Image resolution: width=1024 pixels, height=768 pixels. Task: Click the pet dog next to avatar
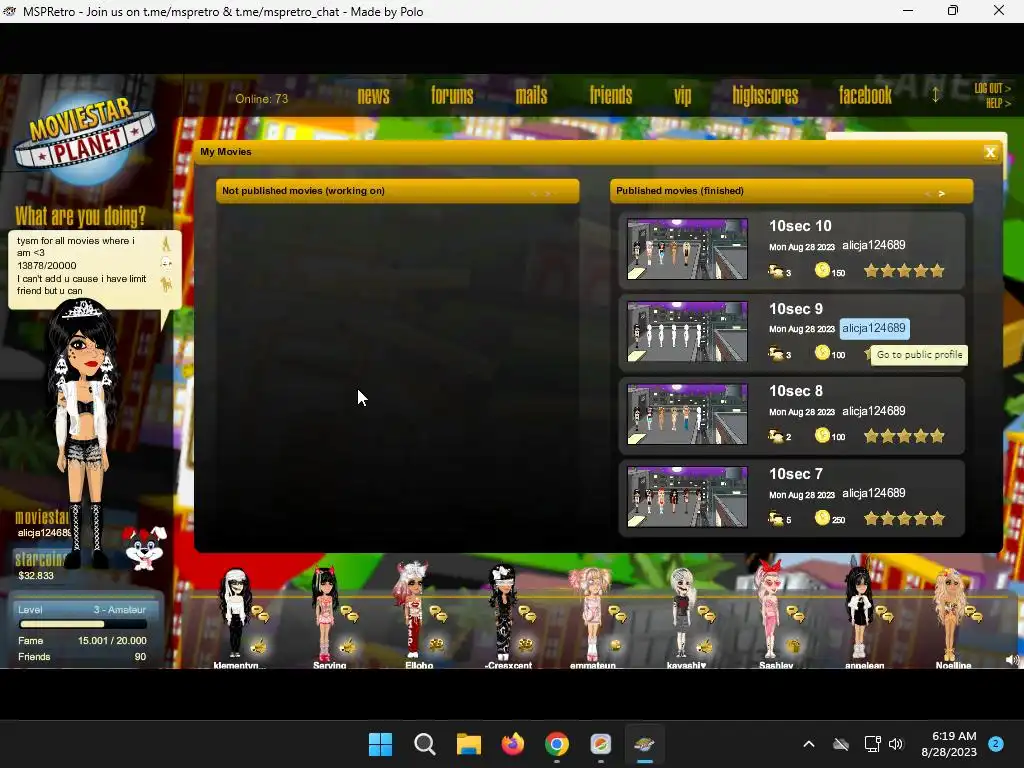[145, 547]
